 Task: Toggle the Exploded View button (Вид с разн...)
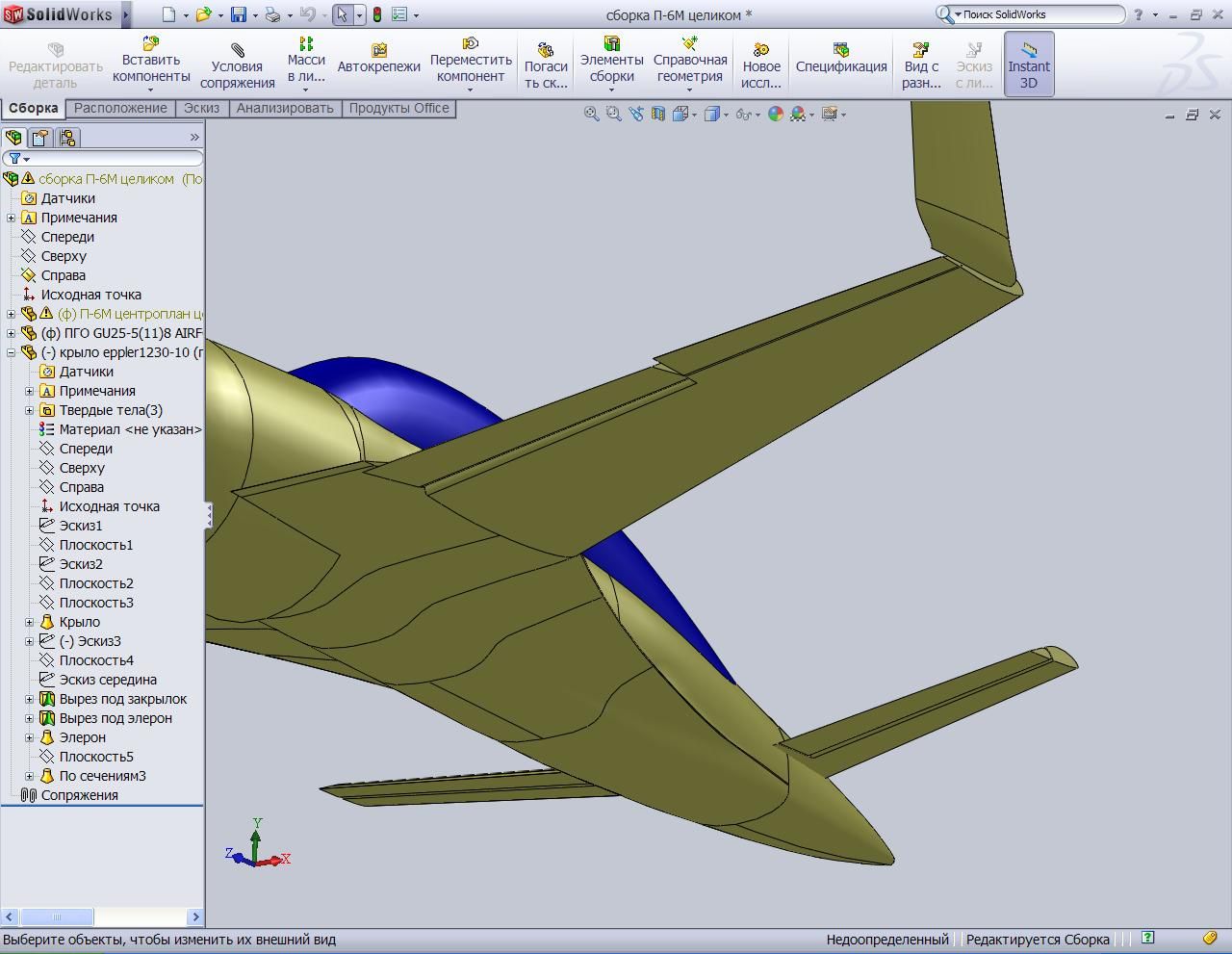click(921, 64)
